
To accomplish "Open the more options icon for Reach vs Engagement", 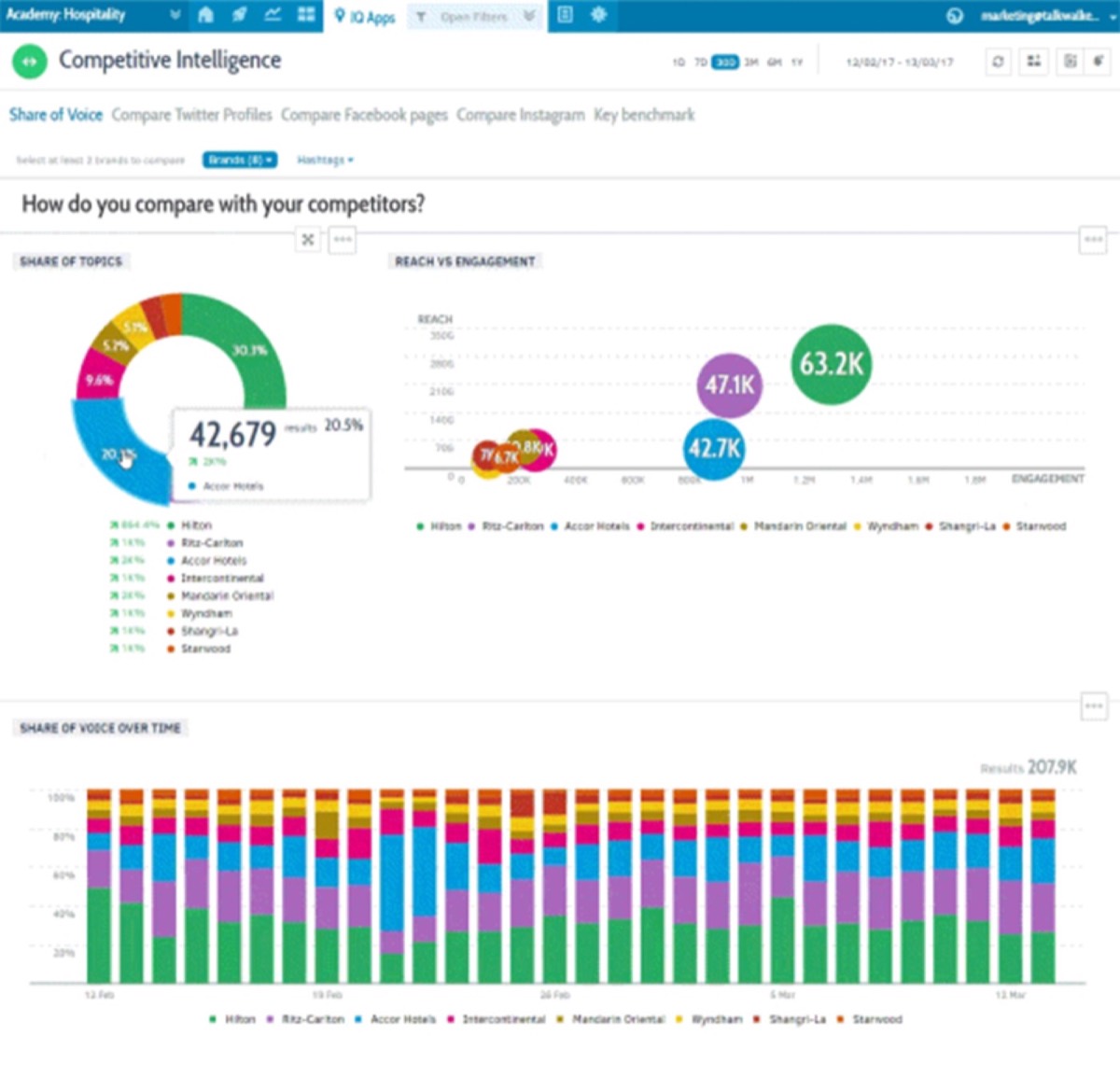I will [x=1093, y=239].
